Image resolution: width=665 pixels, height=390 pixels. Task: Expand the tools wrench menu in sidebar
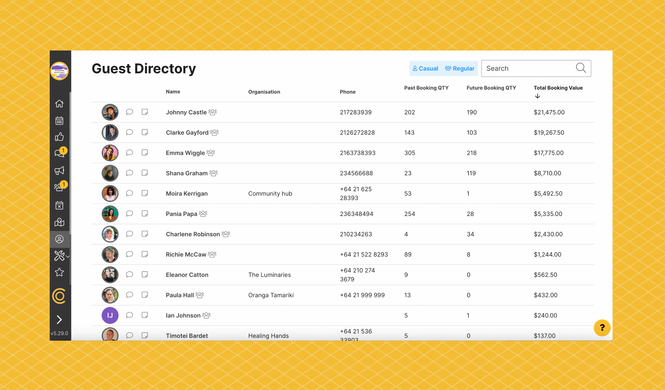click(x=61, y=256)
